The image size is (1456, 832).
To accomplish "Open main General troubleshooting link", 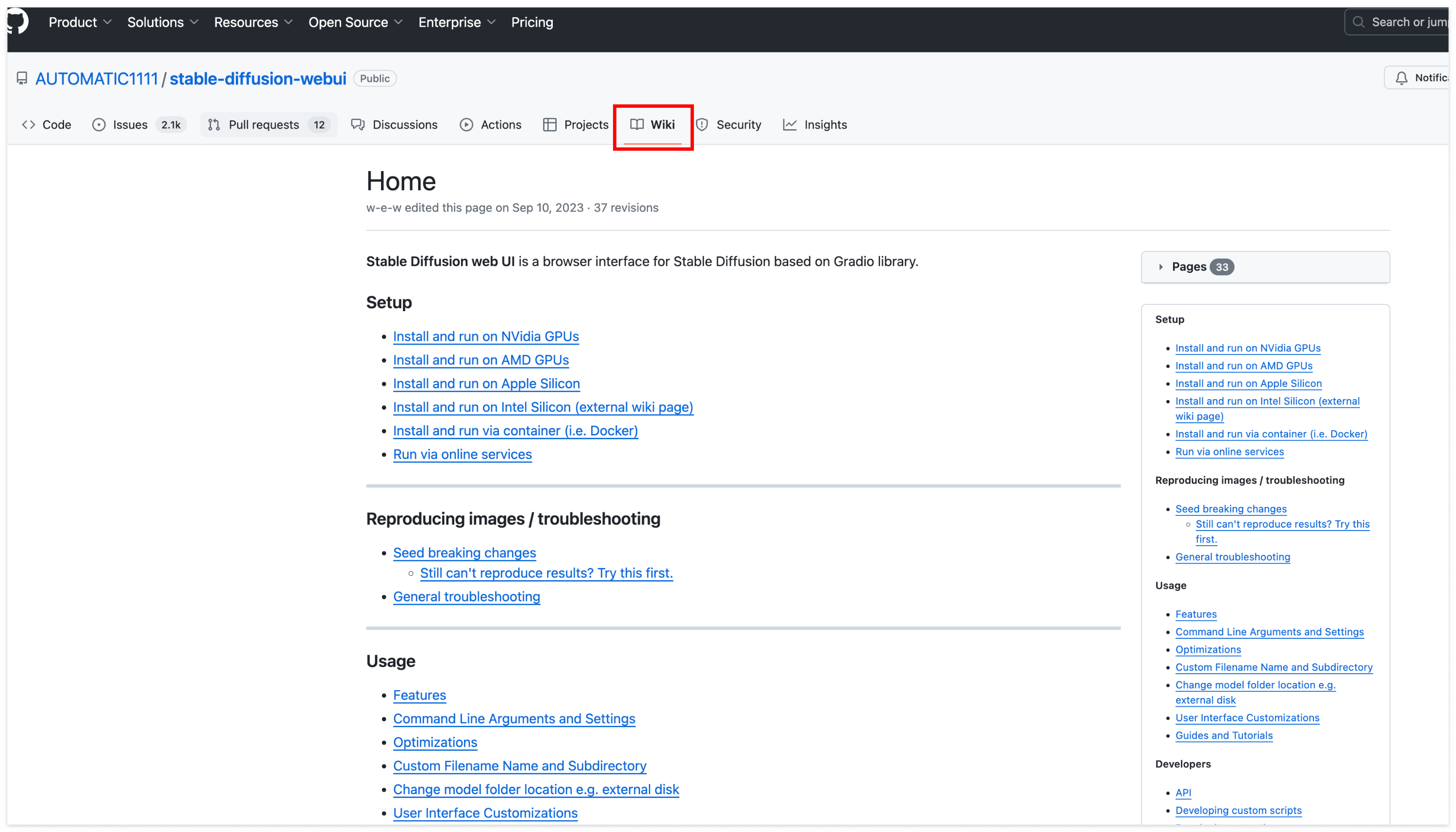I will click(466, 596).
